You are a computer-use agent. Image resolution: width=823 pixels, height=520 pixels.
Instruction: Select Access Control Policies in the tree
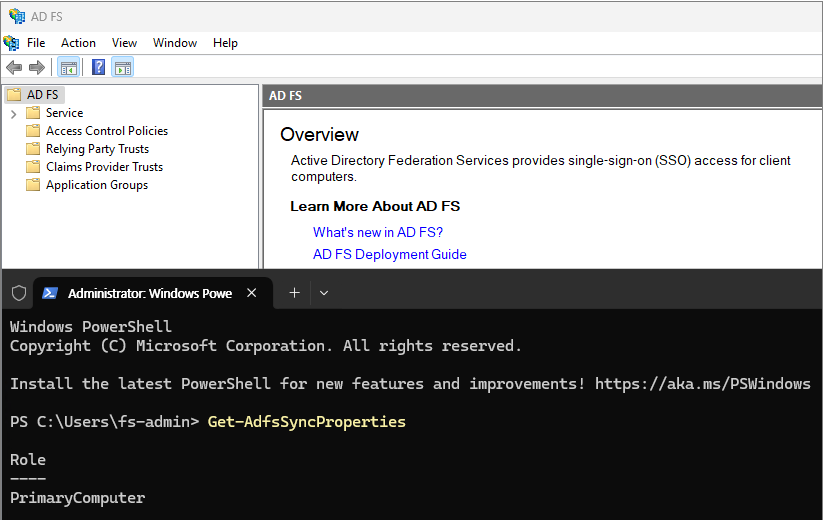click(x=107, y=131)
